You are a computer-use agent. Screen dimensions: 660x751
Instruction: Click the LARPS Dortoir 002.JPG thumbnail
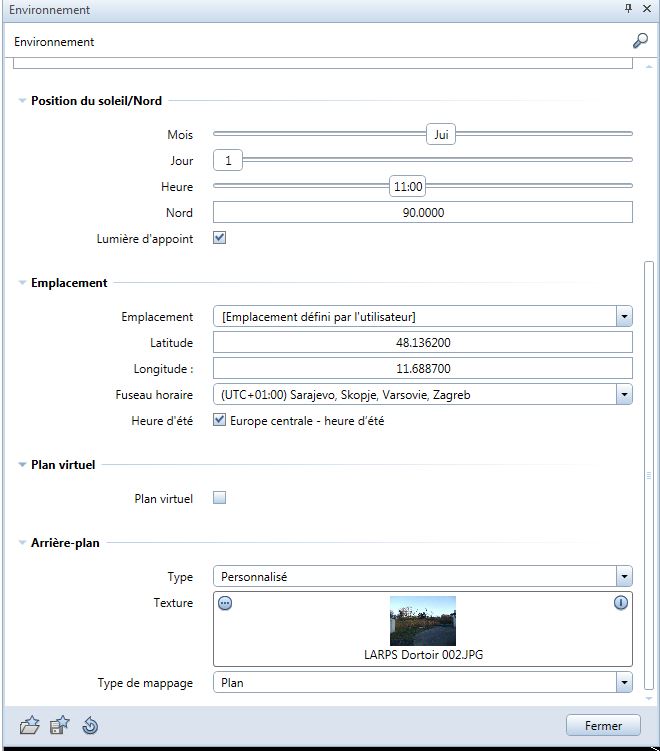coord(423,621)
